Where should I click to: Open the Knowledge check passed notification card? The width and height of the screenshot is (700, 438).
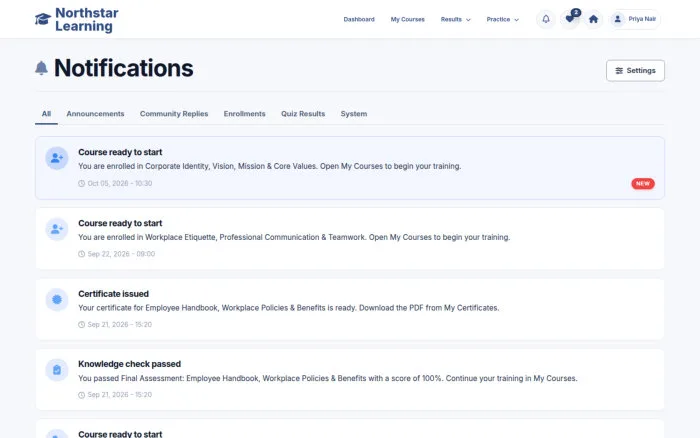tap(350, 380)
